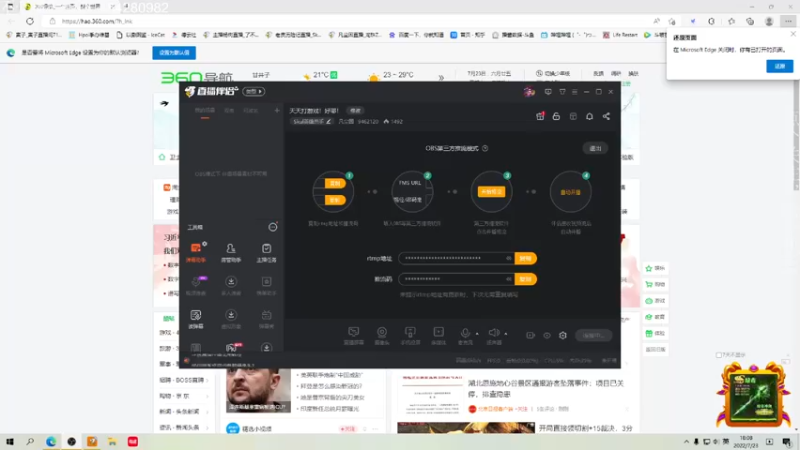Click the blue button in Edge restore popup

coord(780,66)
